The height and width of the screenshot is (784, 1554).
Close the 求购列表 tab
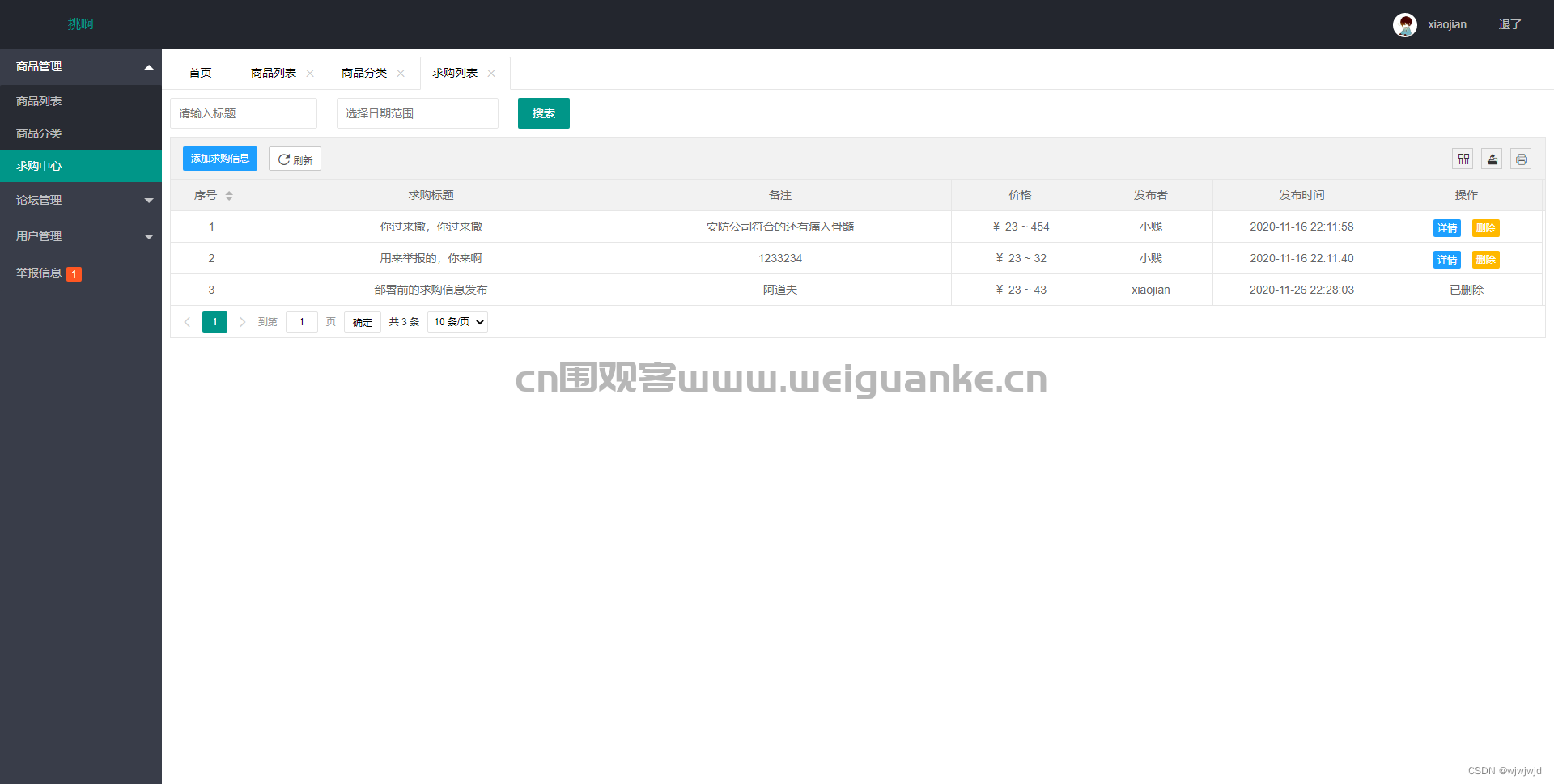point(491,74)
